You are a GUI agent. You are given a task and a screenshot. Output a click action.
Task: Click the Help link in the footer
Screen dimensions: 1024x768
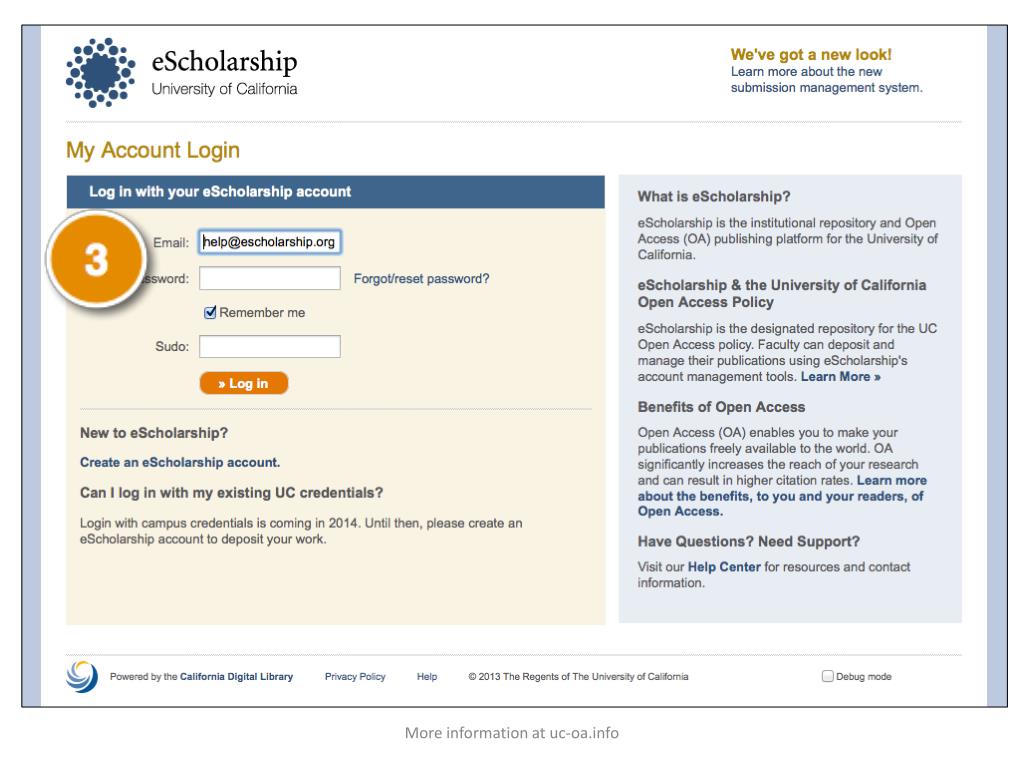427,677
